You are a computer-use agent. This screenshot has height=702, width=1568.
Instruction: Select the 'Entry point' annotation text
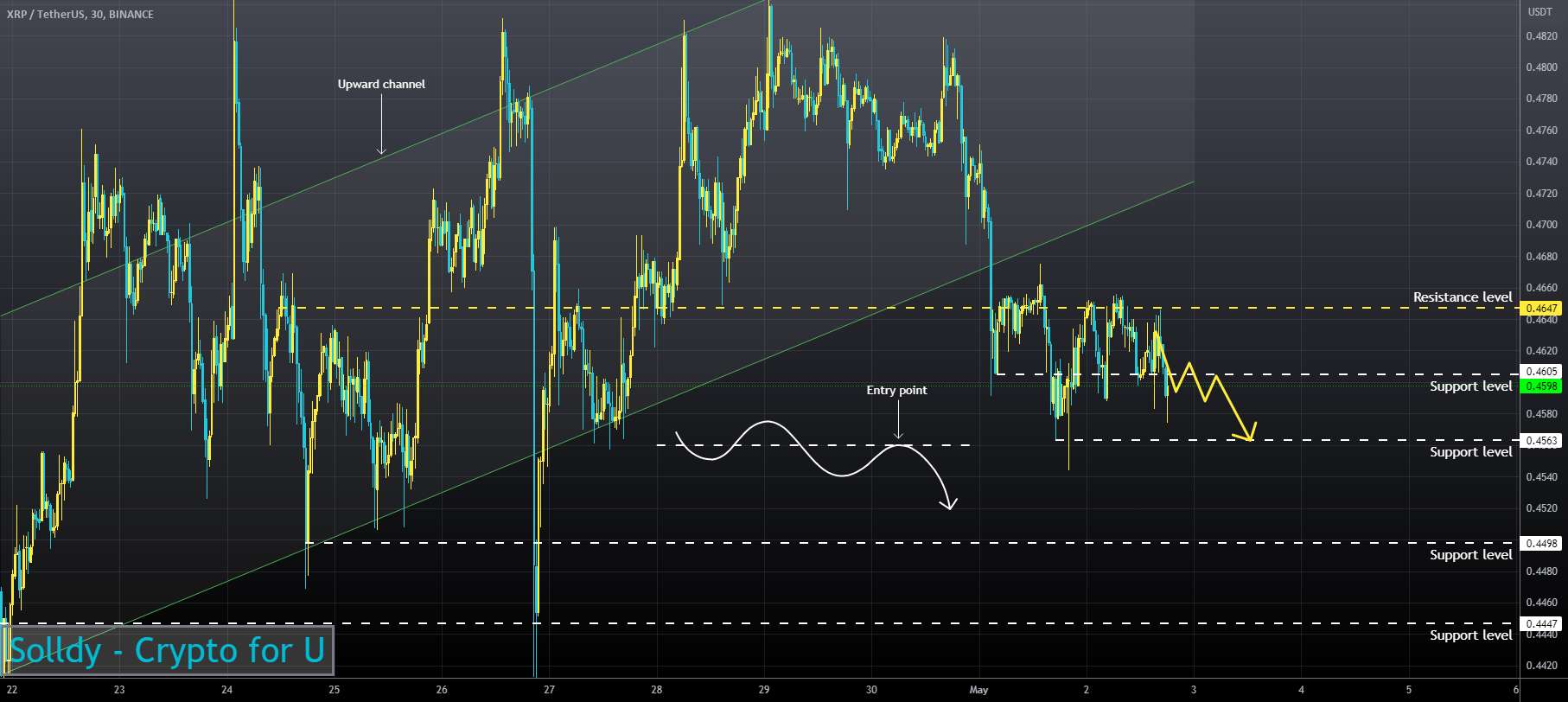tap(896, 390)
